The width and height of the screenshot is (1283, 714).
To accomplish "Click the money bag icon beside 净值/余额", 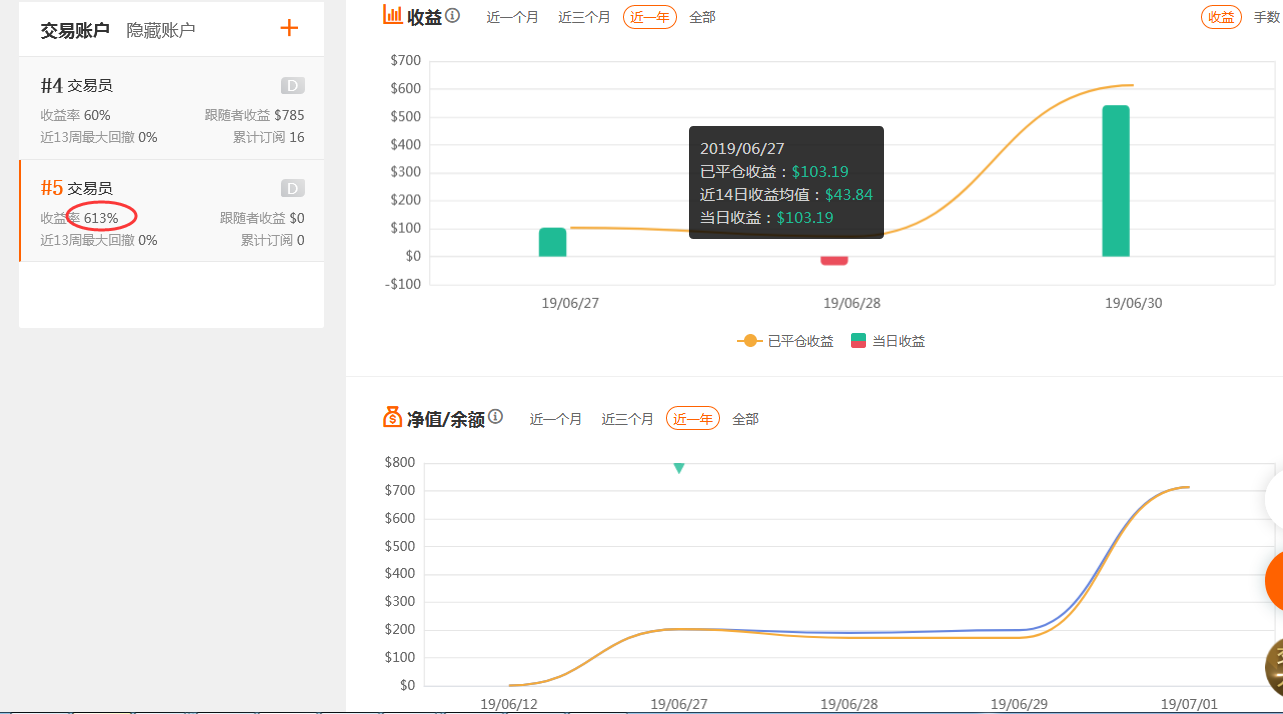I will [x=393, y=417].
